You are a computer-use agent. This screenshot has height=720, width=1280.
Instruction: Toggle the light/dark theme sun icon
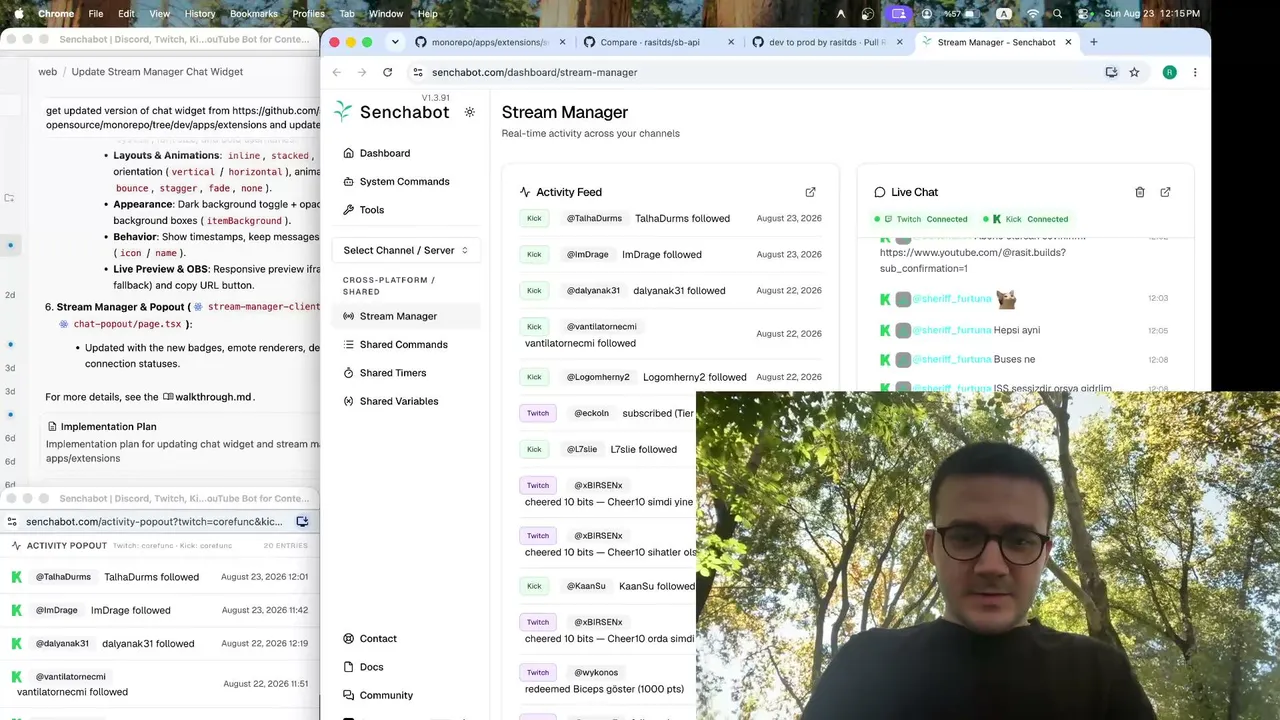(470, 112)
